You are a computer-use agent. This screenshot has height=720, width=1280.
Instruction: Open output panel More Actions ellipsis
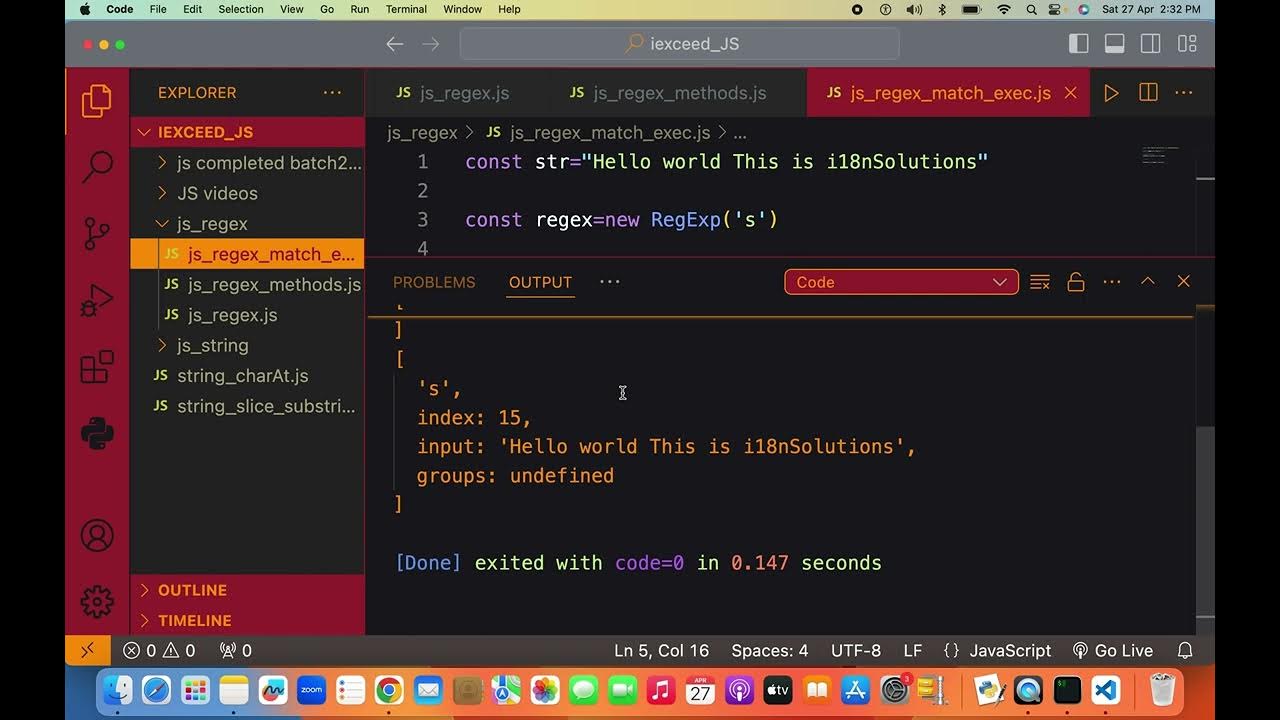pos(1112,282)
